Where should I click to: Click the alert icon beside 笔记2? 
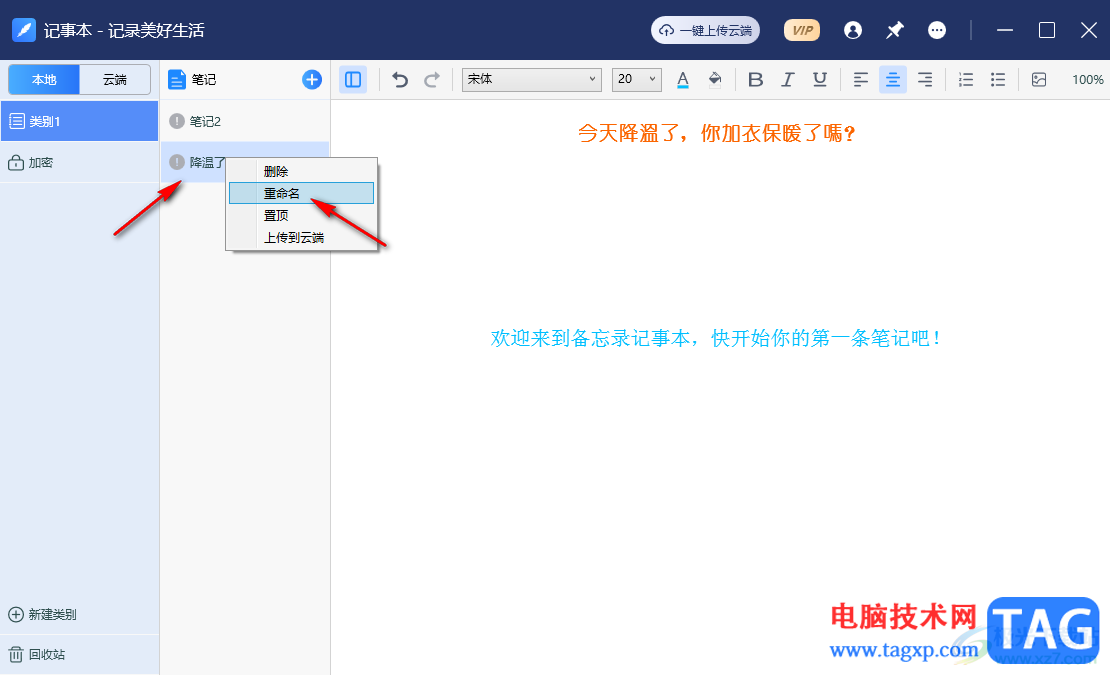click(x=177, y=121)
